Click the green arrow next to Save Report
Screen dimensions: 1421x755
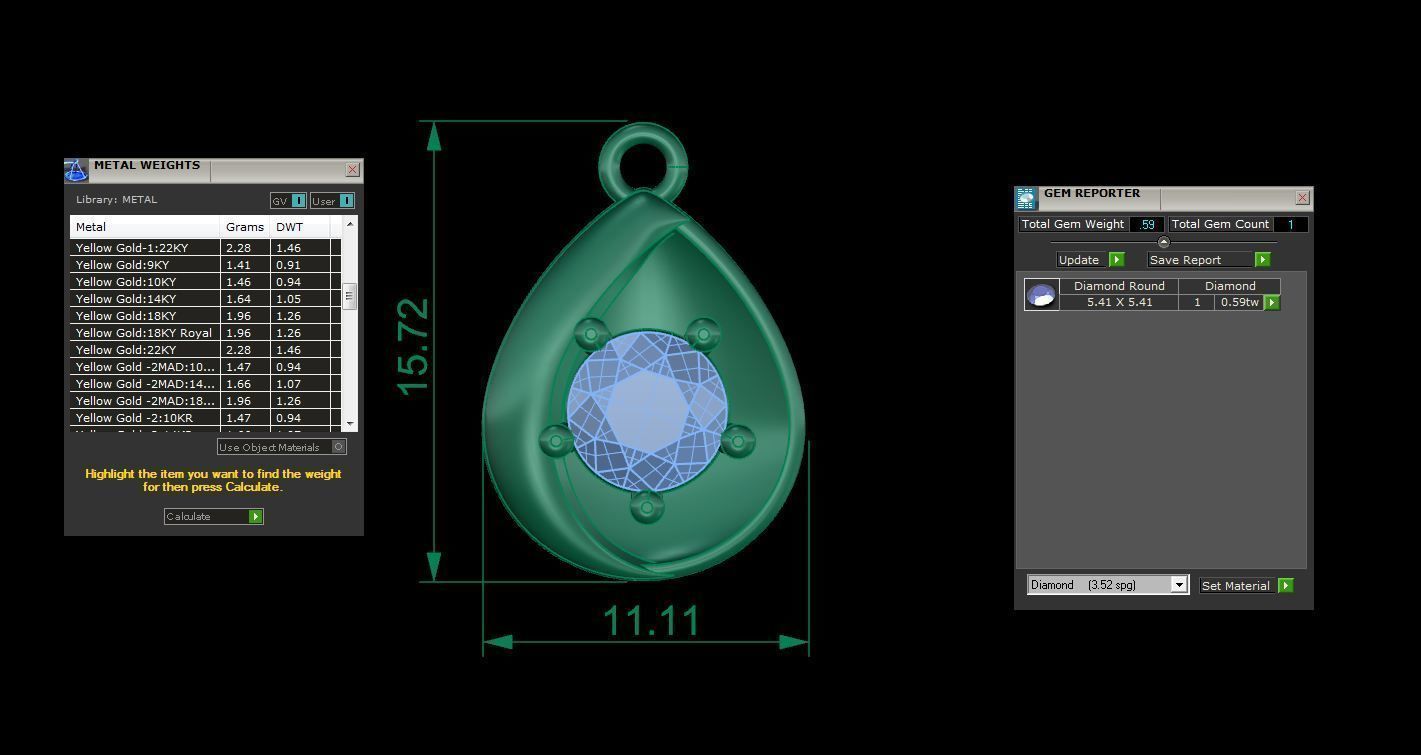coord(1262,260)
